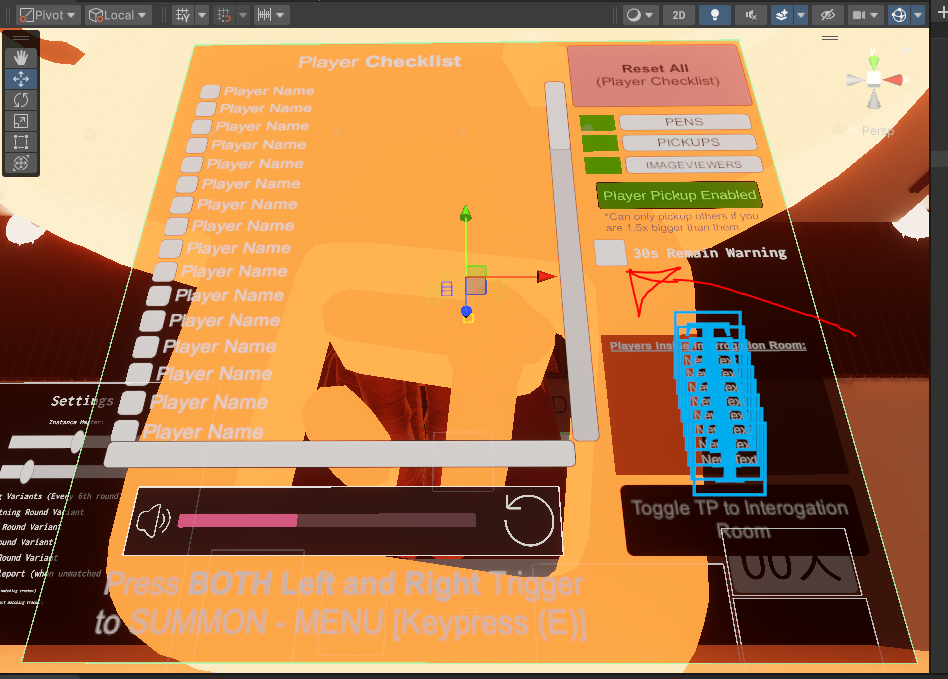Viewport: 948px width, 679px height.
Task: Open the Local handle rotation dropdown
Action: (117, 15)
